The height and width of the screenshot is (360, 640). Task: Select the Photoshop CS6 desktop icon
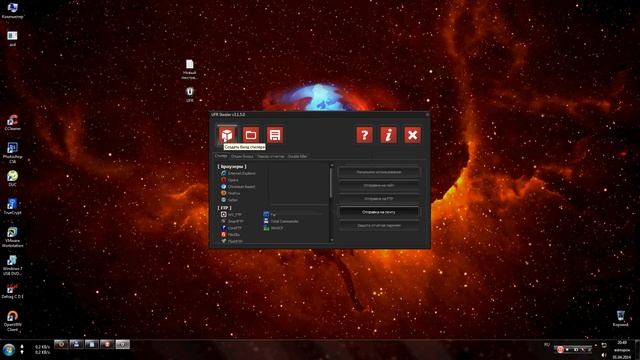pos(12,153)
